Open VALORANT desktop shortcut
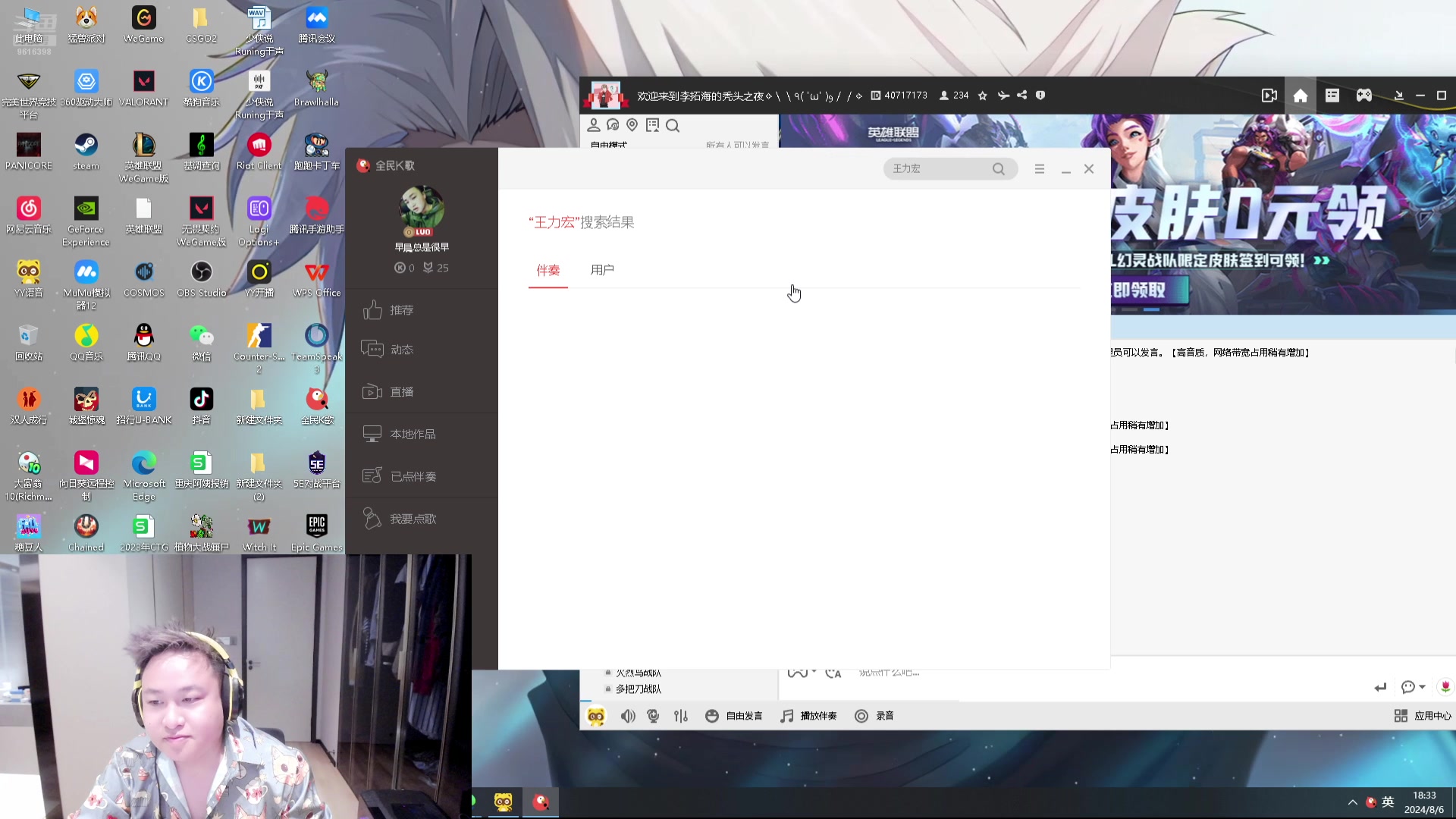The width and height of the screenshot is (1456, 819). [x=143, y=88]
